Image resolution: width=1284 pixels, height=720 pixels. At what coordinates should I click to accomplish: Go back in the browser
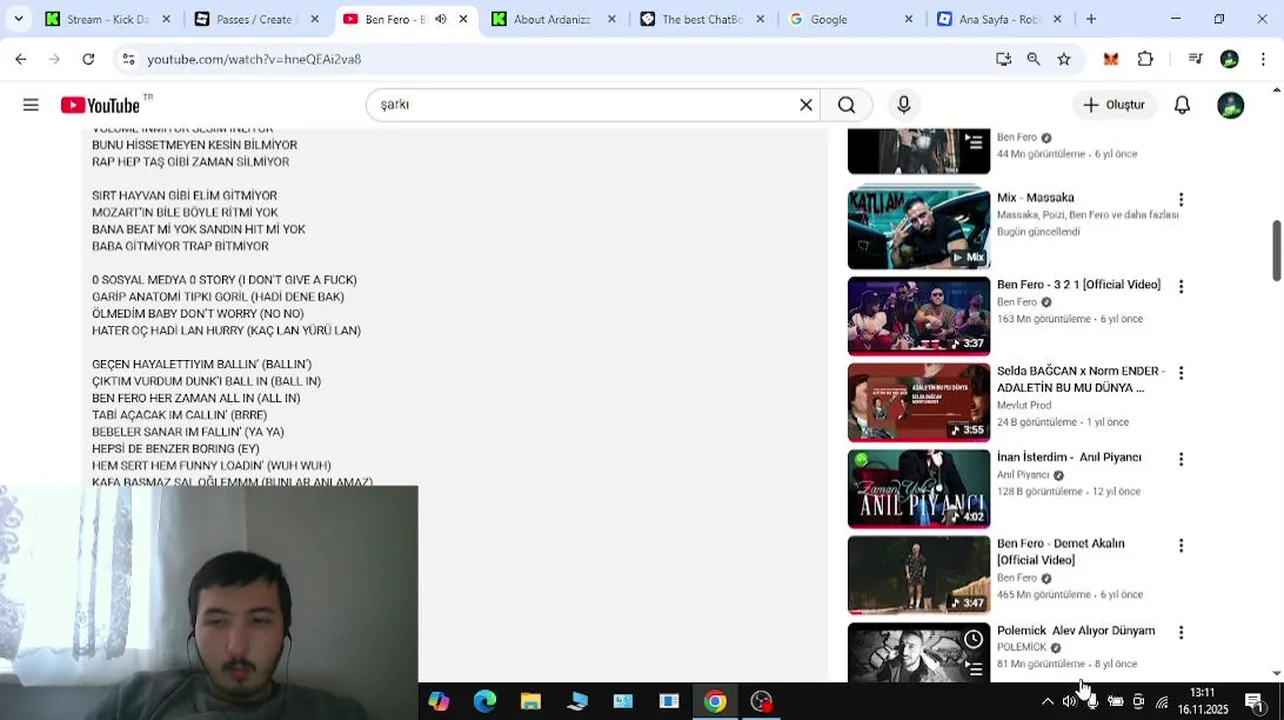pos(21,59)
